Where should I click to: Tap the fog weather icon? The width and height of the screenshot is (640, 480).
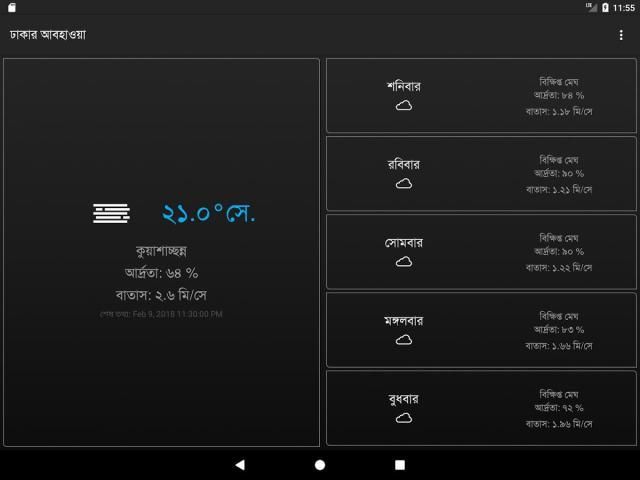point(111,212)
